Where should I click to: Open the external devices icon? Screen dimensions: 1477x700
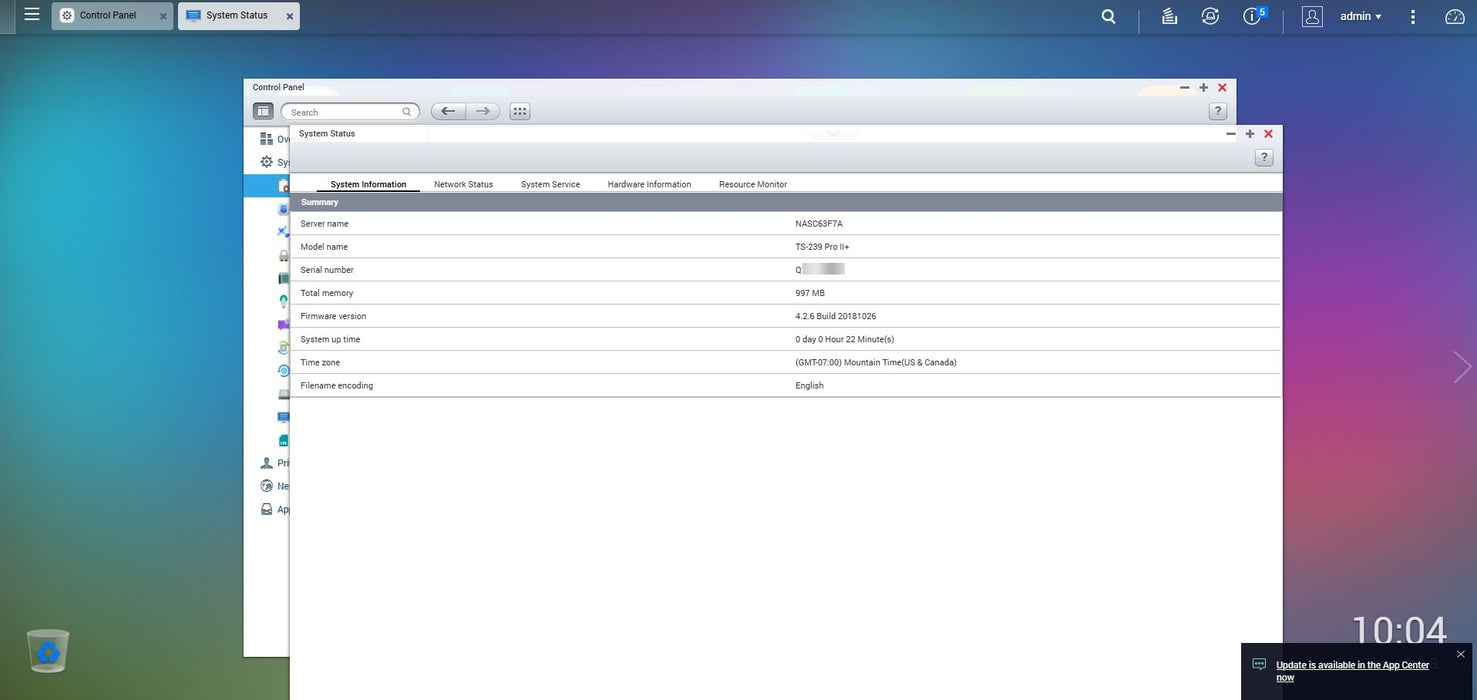click(1210, 16)
